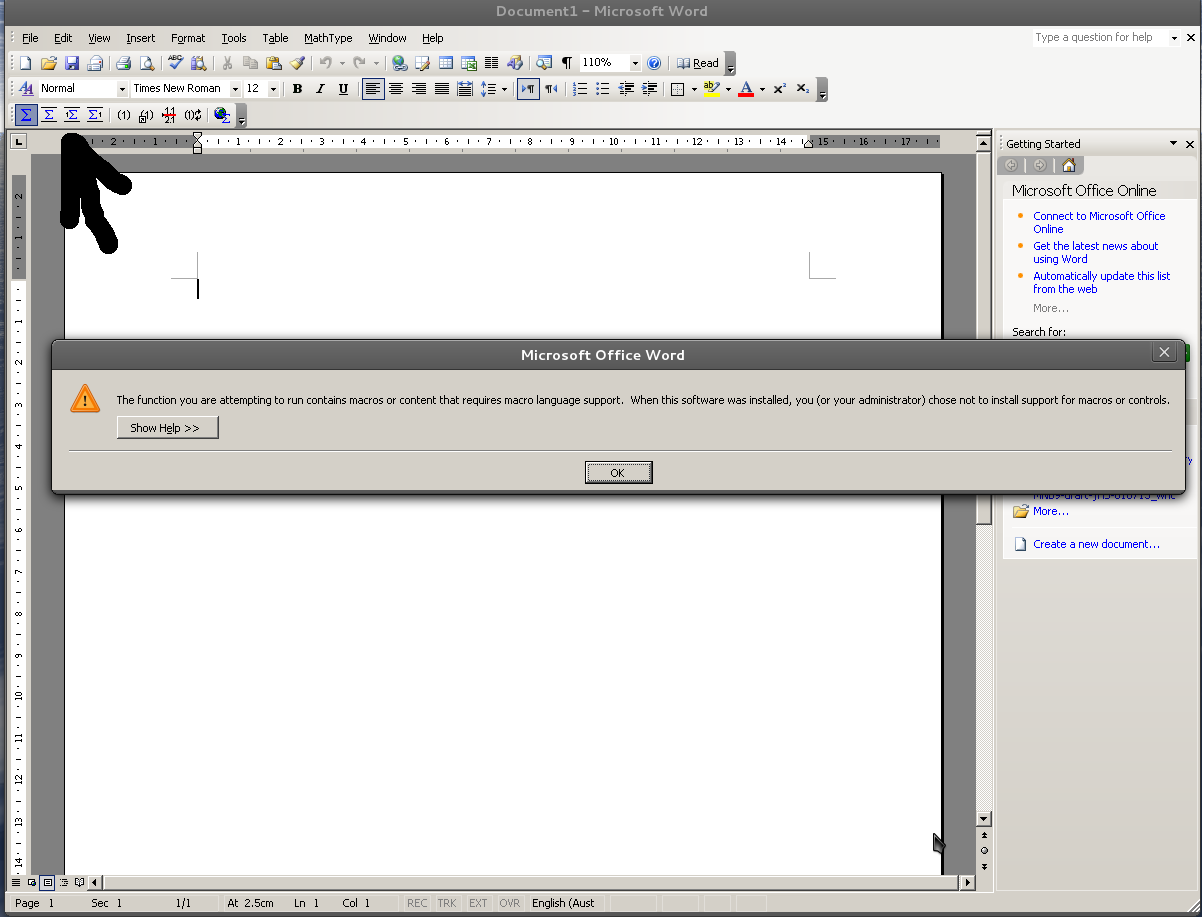Click OK in the macro warning dialog
The image size is (1202, 917).
pyautogui.click(x=618, y=473)
